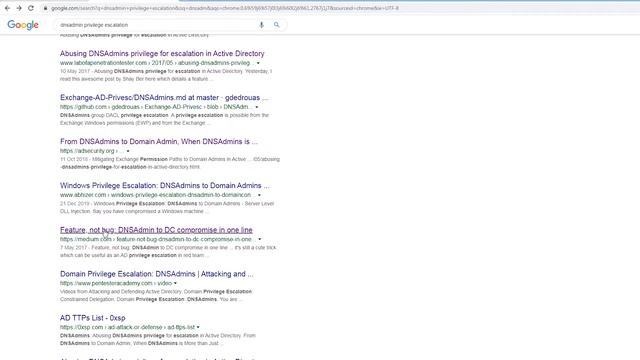
Task: Open 'Exchange-AD-Privesc/DNSAdmins.md at master' result
Action: 164,98
